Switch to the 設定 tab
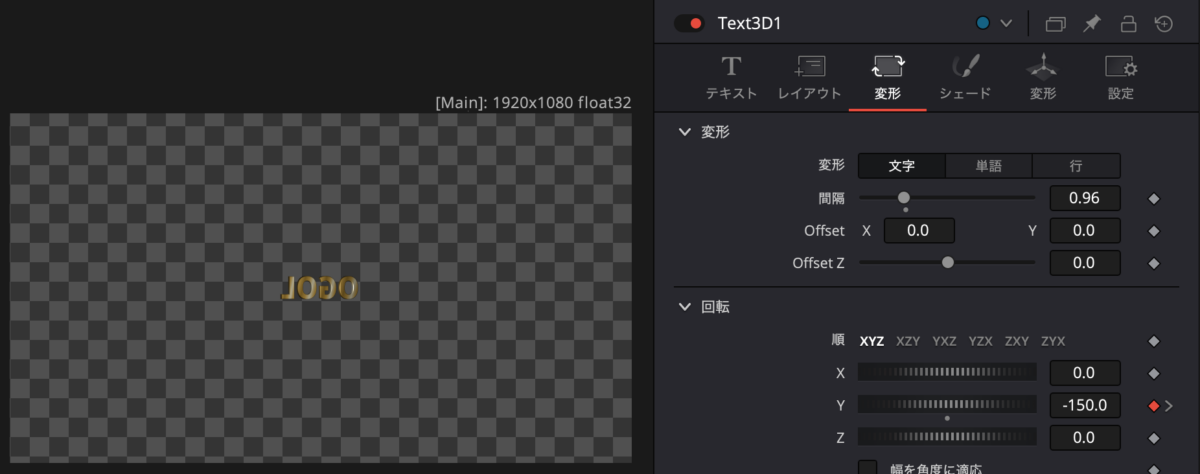The height and width of the screenshot is (474, 1200). (x=1121, y=78)
